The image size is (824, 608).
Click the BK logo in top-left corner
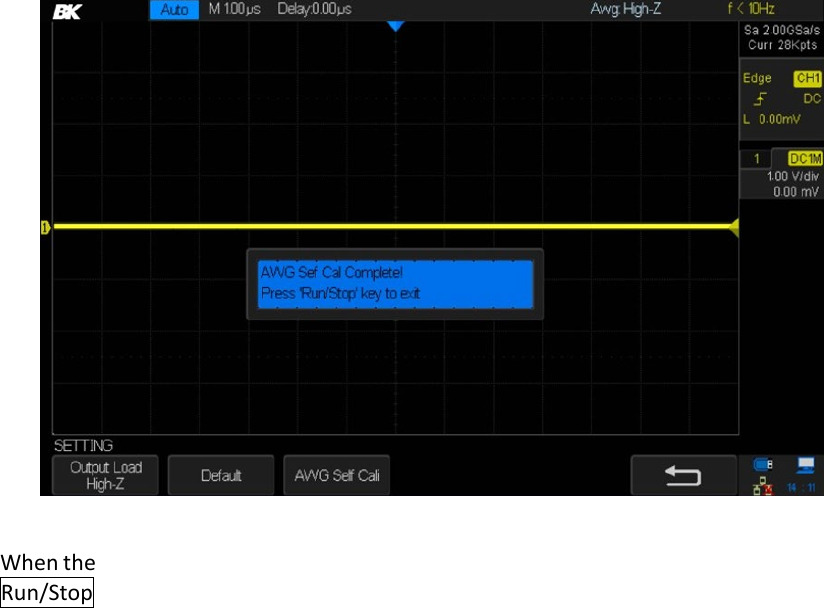click(67, 11)
